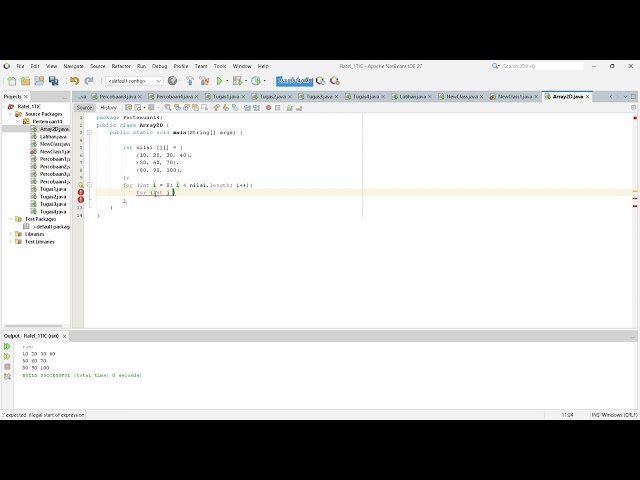The height and width of the screenshot is (480, 640).
Task: Toggle Highlight Search icon in editor toolbar
Action: 195,108
